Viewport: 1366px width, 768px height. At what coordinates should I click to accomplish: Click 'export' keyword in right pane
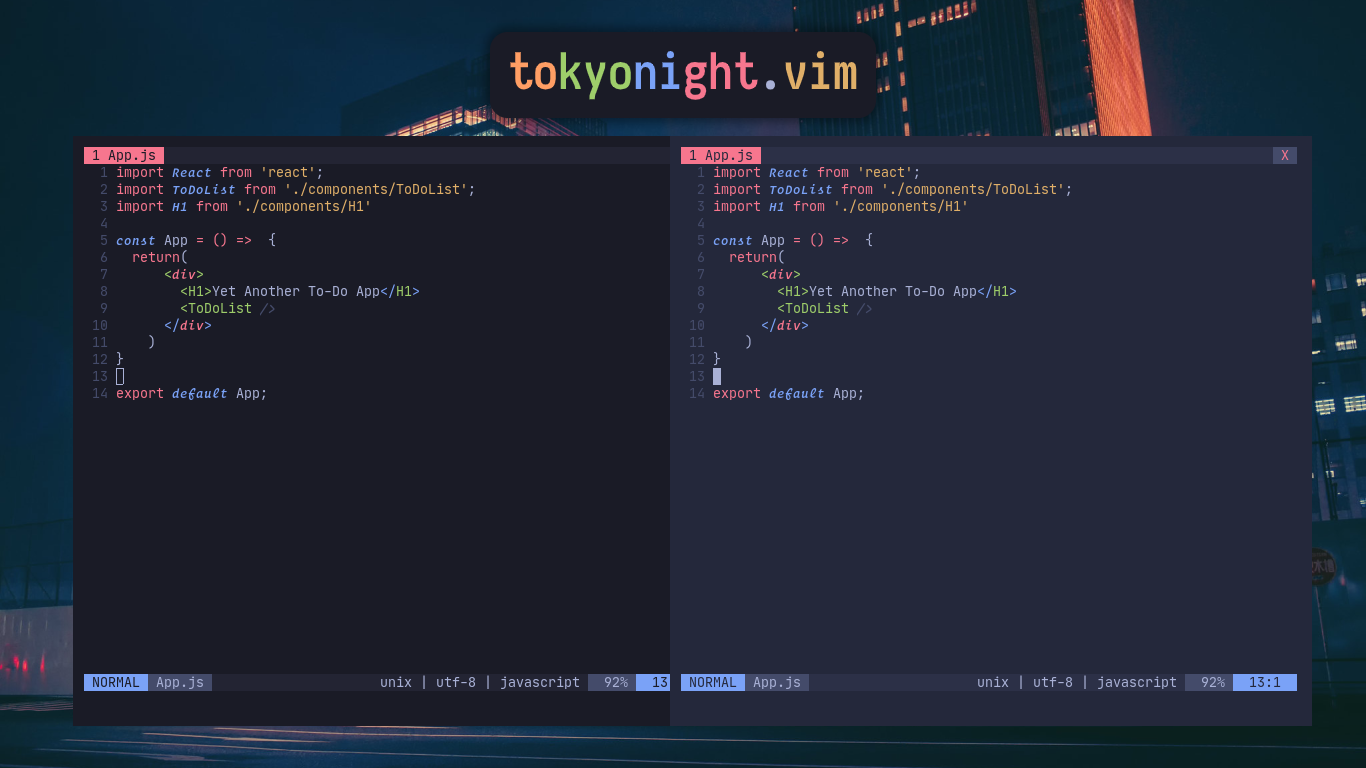[x=737, y=393]
